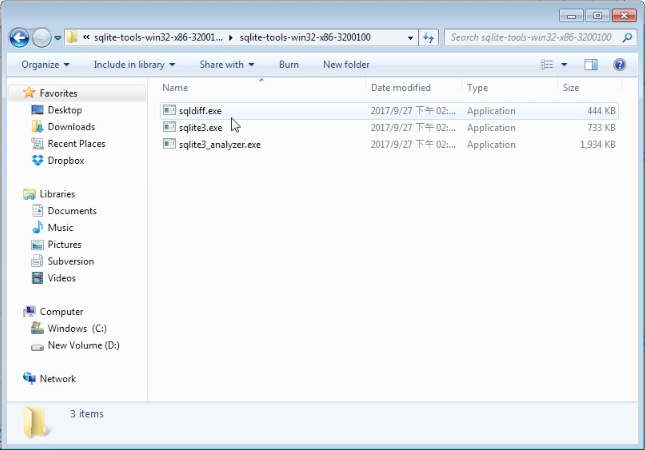
Task: Click New folder button
Action: [x=346, y=65]
